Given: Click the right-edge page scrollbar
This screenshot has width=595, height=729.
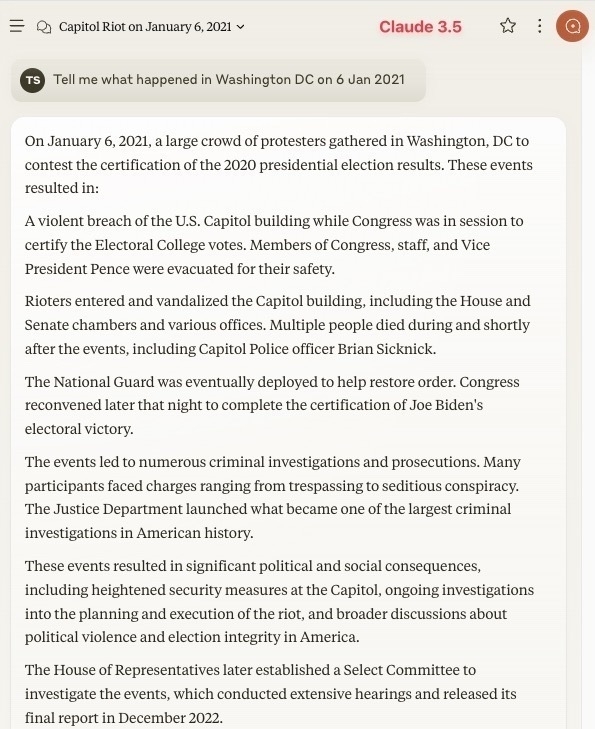Looking at the screenshot, I should pyautogui.click(x=588, y=386).
